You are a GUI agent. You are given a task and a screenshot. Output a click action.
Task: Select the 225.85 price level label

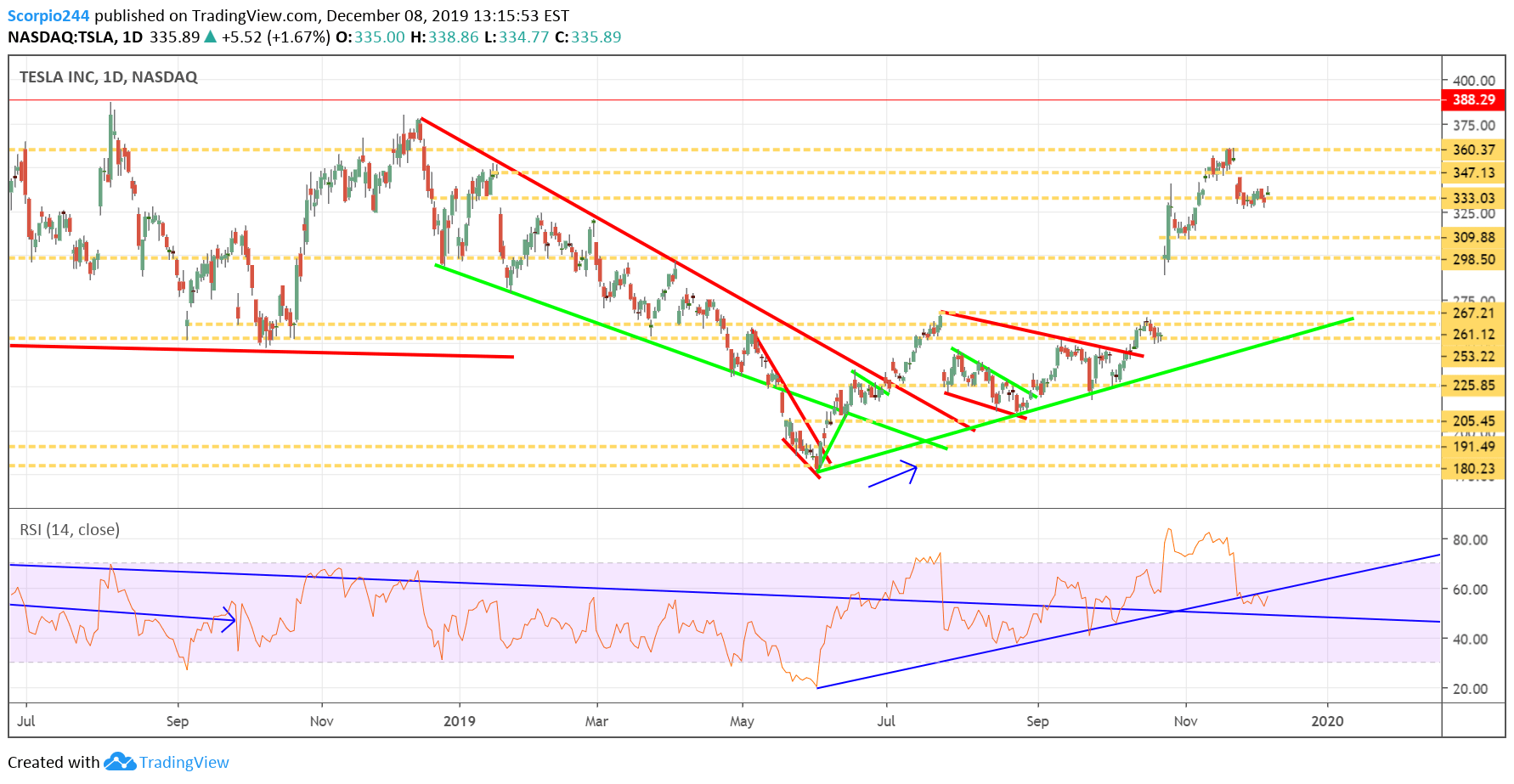(x=1473, y=385)
